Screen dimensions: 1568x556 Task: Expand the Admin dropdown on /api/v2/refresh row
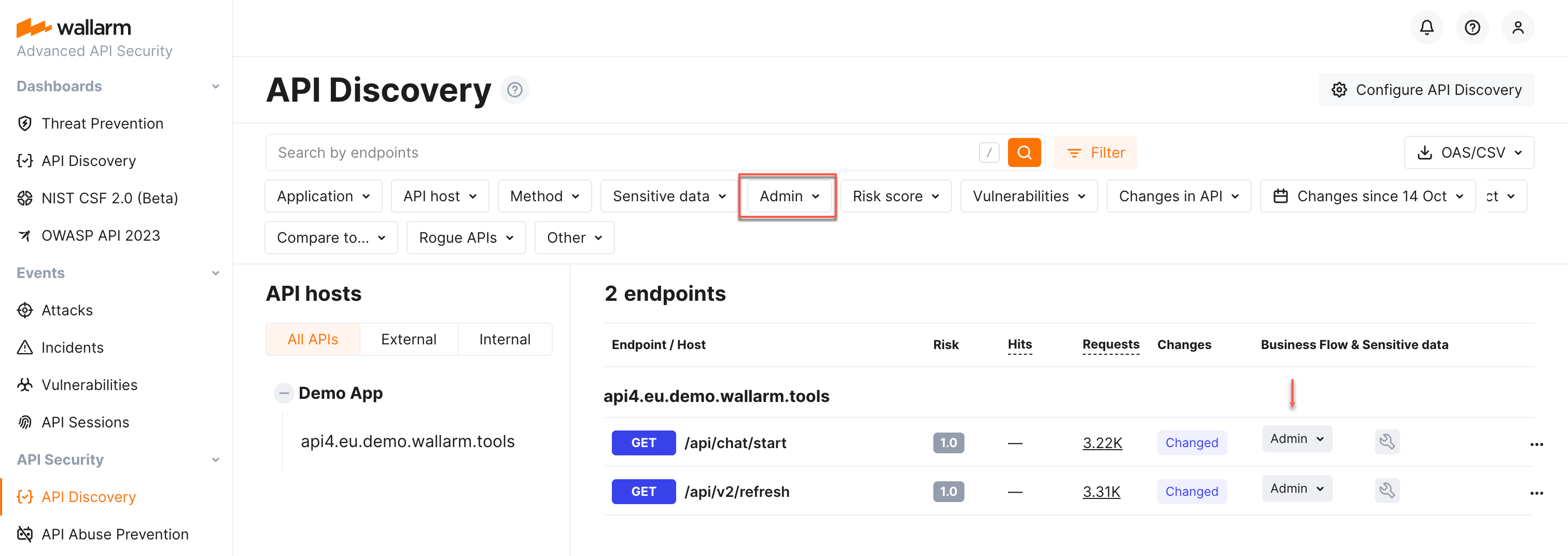tap(1296, 488)
